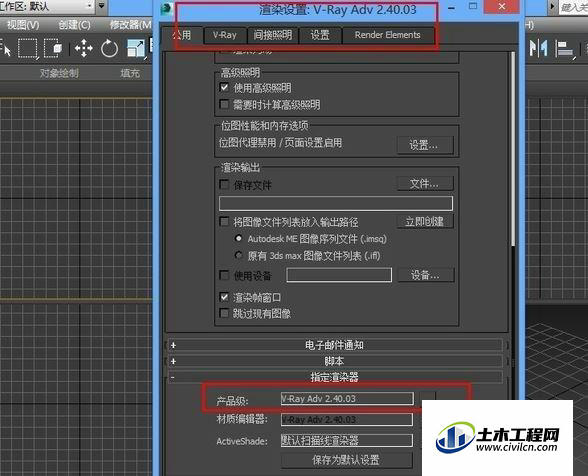Click the ActiveShade renderer field

pyautogui.click(x=347, y=440)
